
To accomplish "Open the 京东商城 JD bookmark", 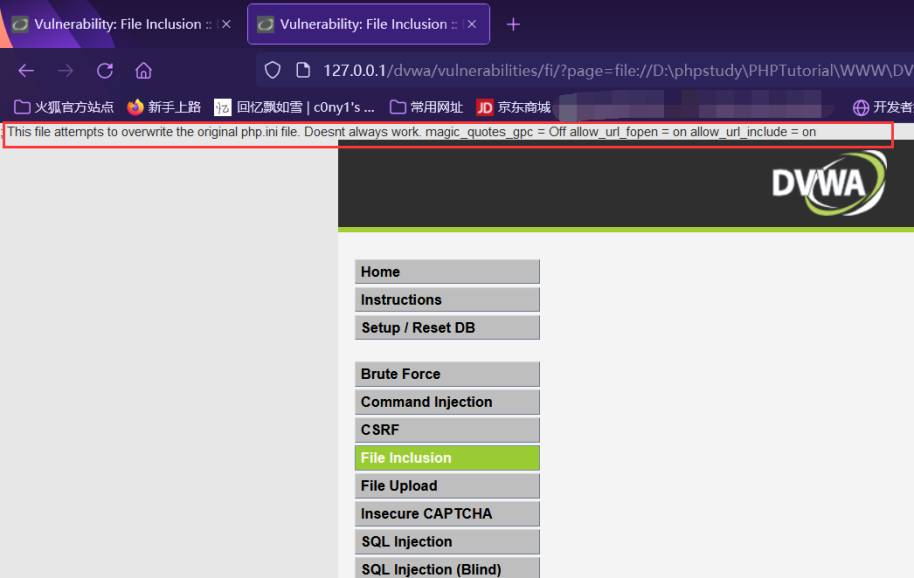I will (x=514, y=107).
